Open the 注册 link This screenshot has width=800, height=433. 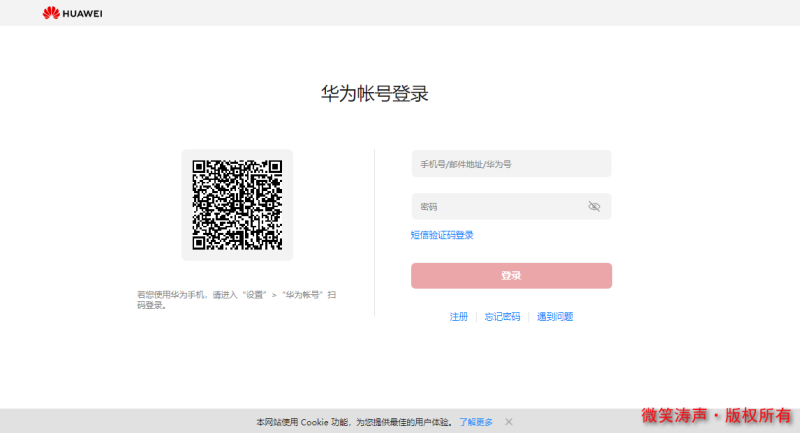click(459, 317)
